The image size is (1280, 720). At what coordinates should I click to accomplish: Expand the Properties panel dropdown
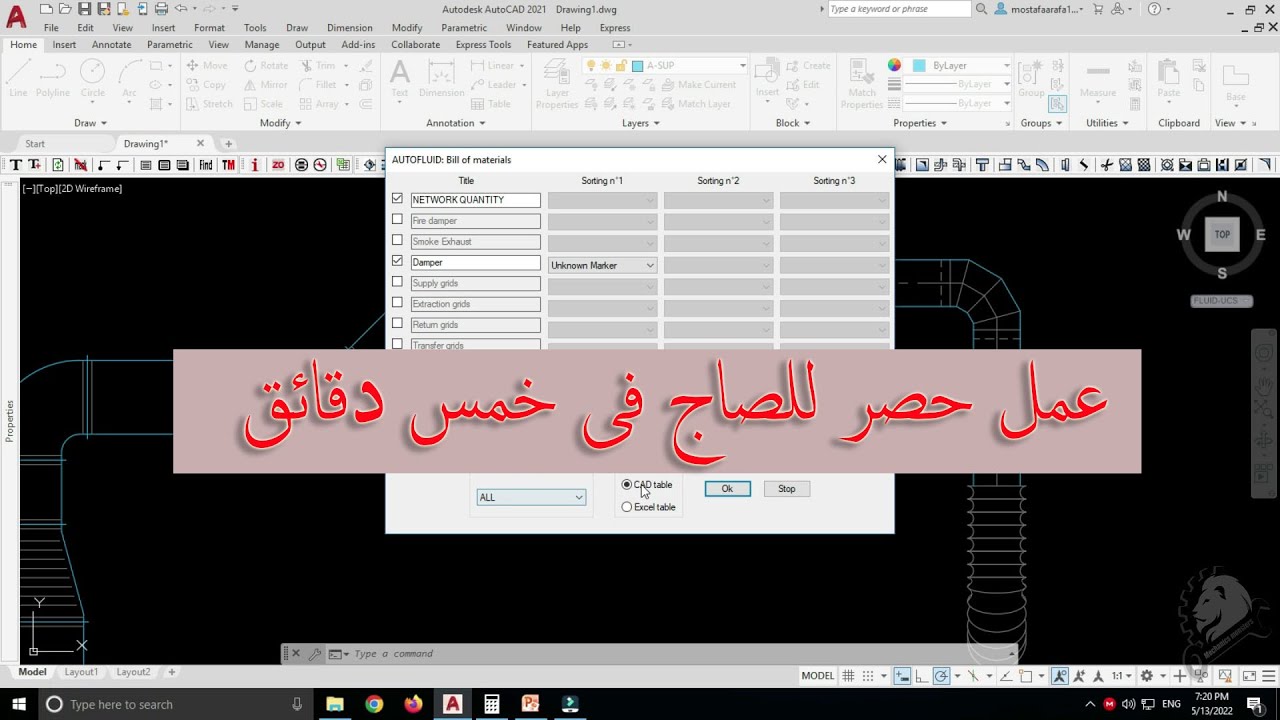click(920, 123)
